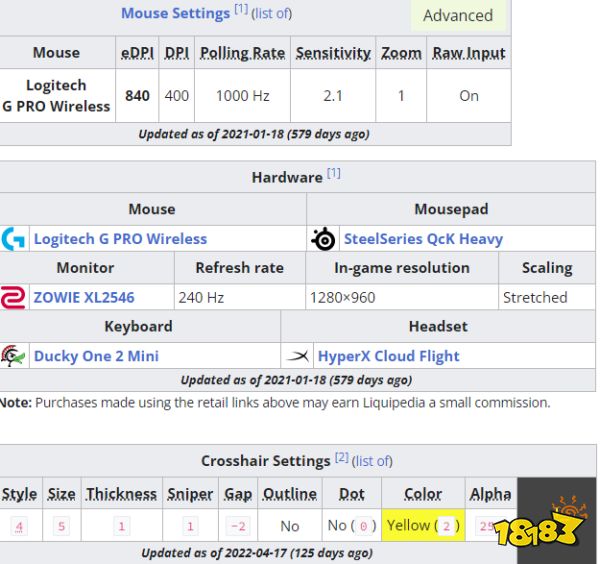
Task: Select the Outline 'No' cell
Action: [x=290, y=525]
